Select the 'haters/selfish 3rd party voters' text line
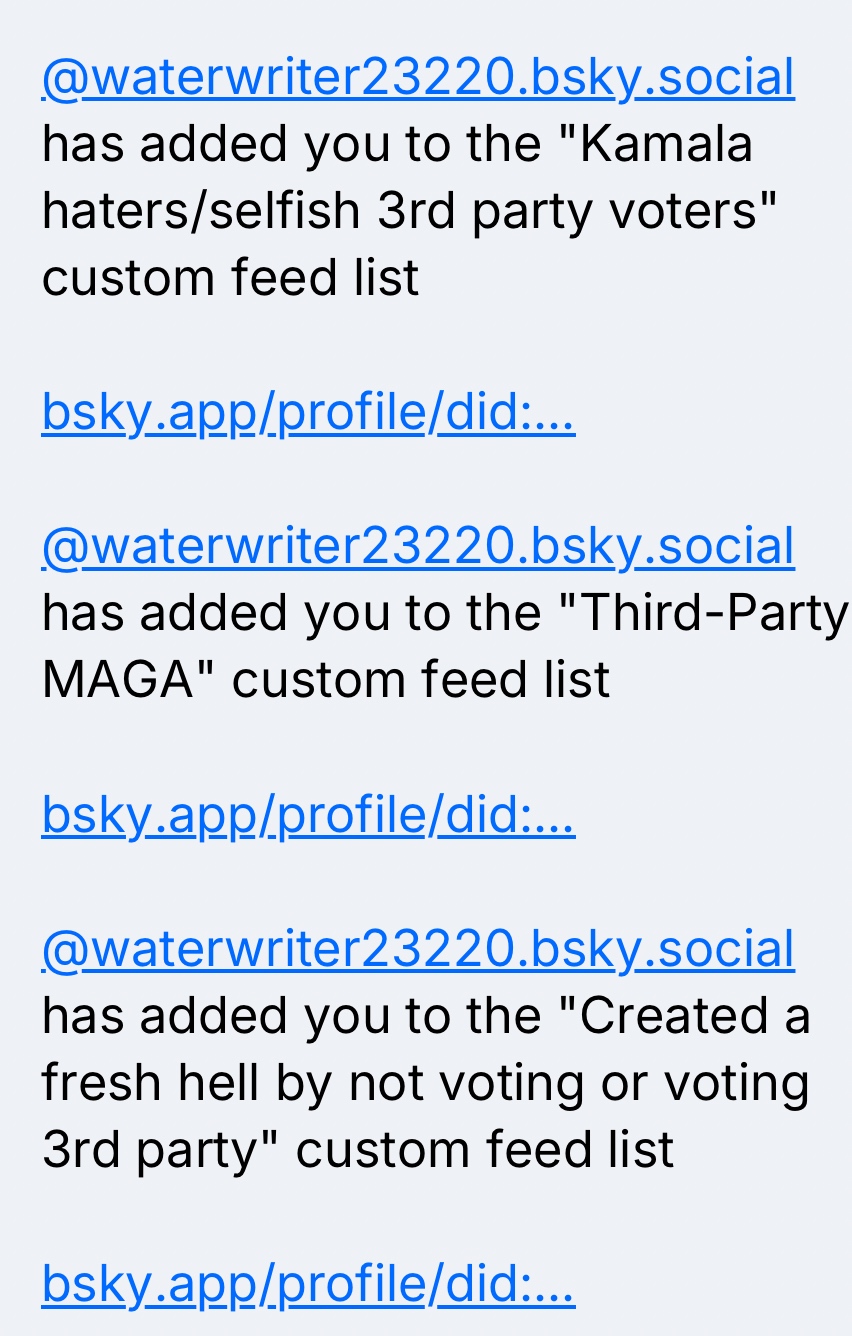The image size is (852, 1336). [x=409, y=211]
